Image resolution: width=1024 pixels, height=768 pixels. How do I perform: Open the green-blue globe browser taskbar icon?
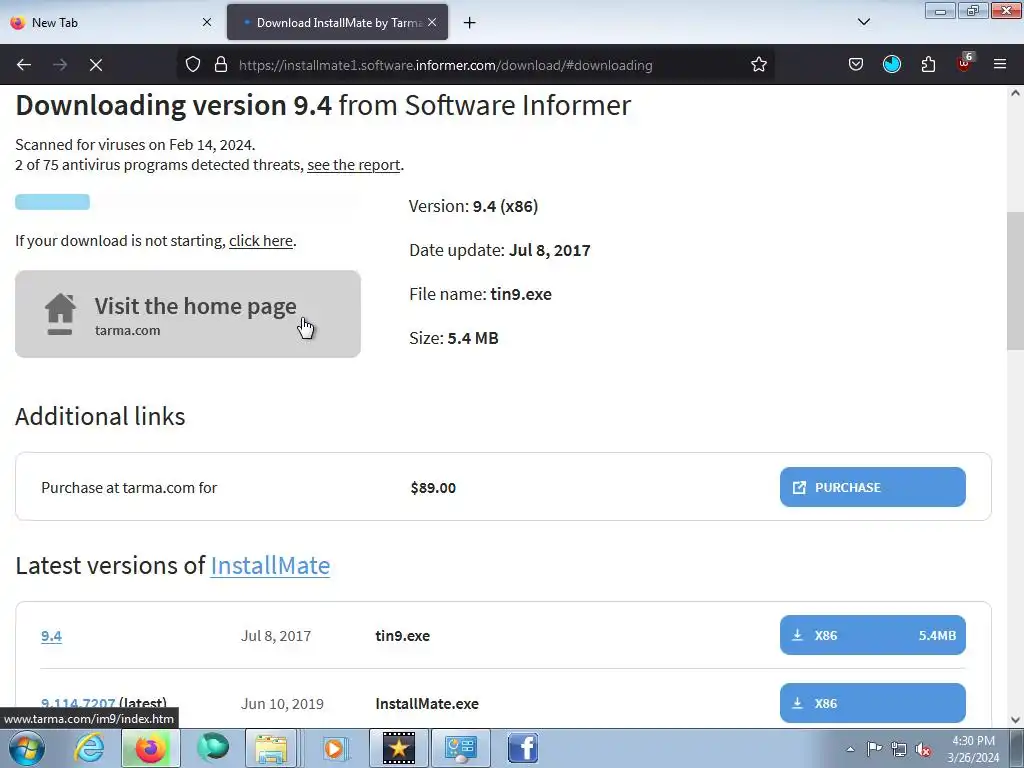pyautogui.click(x=213, y=748)
